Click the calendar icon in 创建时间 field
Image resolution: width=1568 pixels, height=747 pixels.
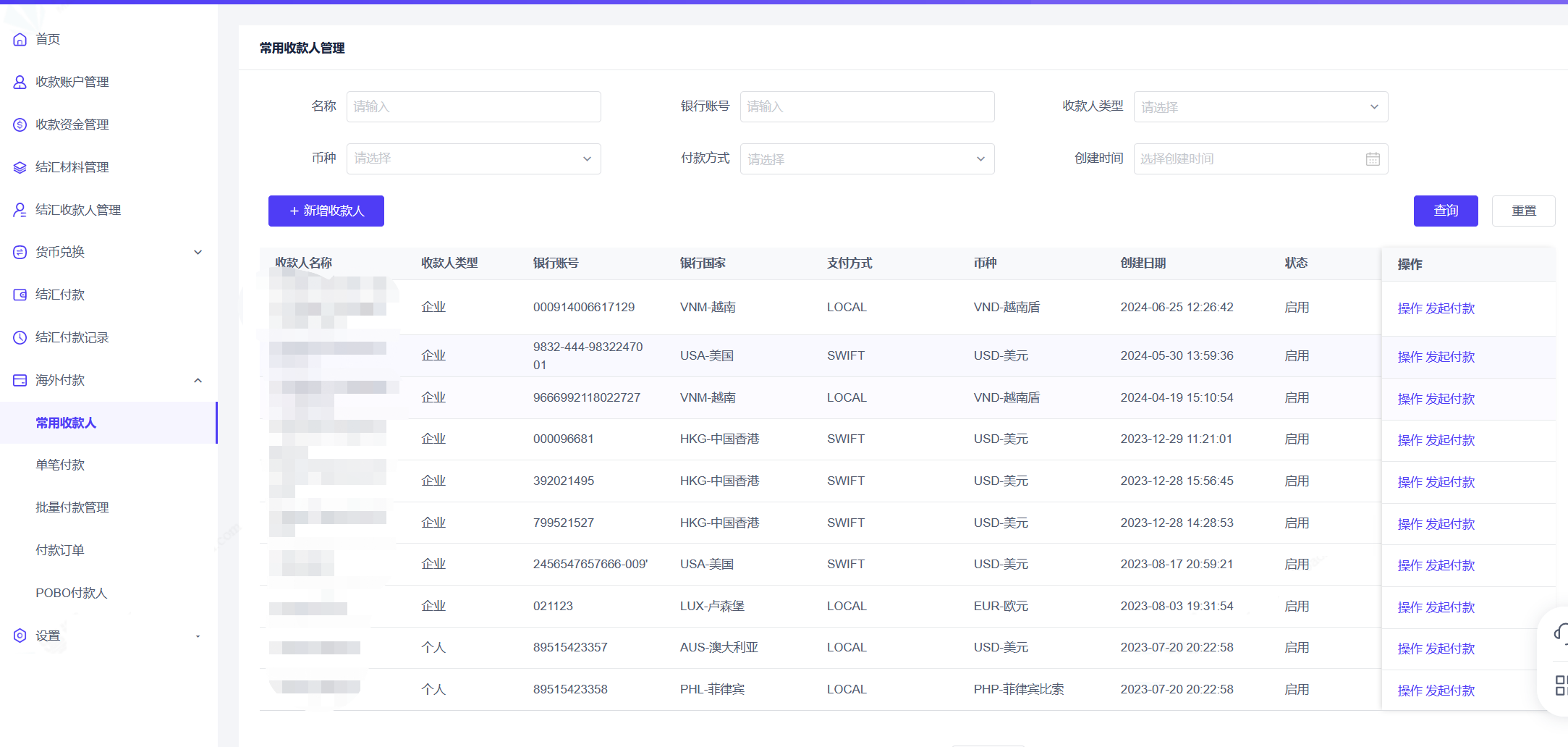[1372, 159]
